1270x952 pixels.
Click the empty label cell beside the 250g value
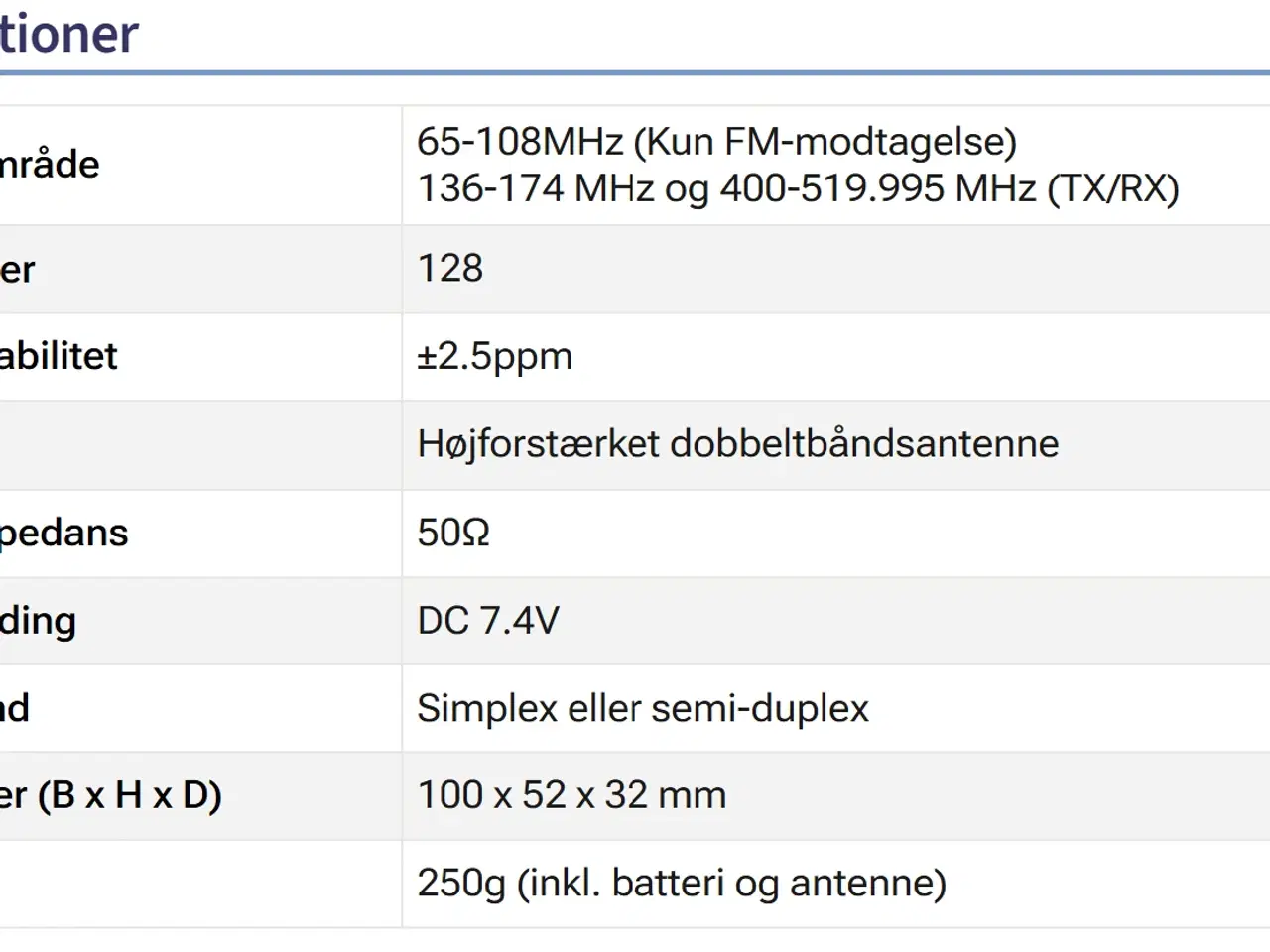pos(198,883)
